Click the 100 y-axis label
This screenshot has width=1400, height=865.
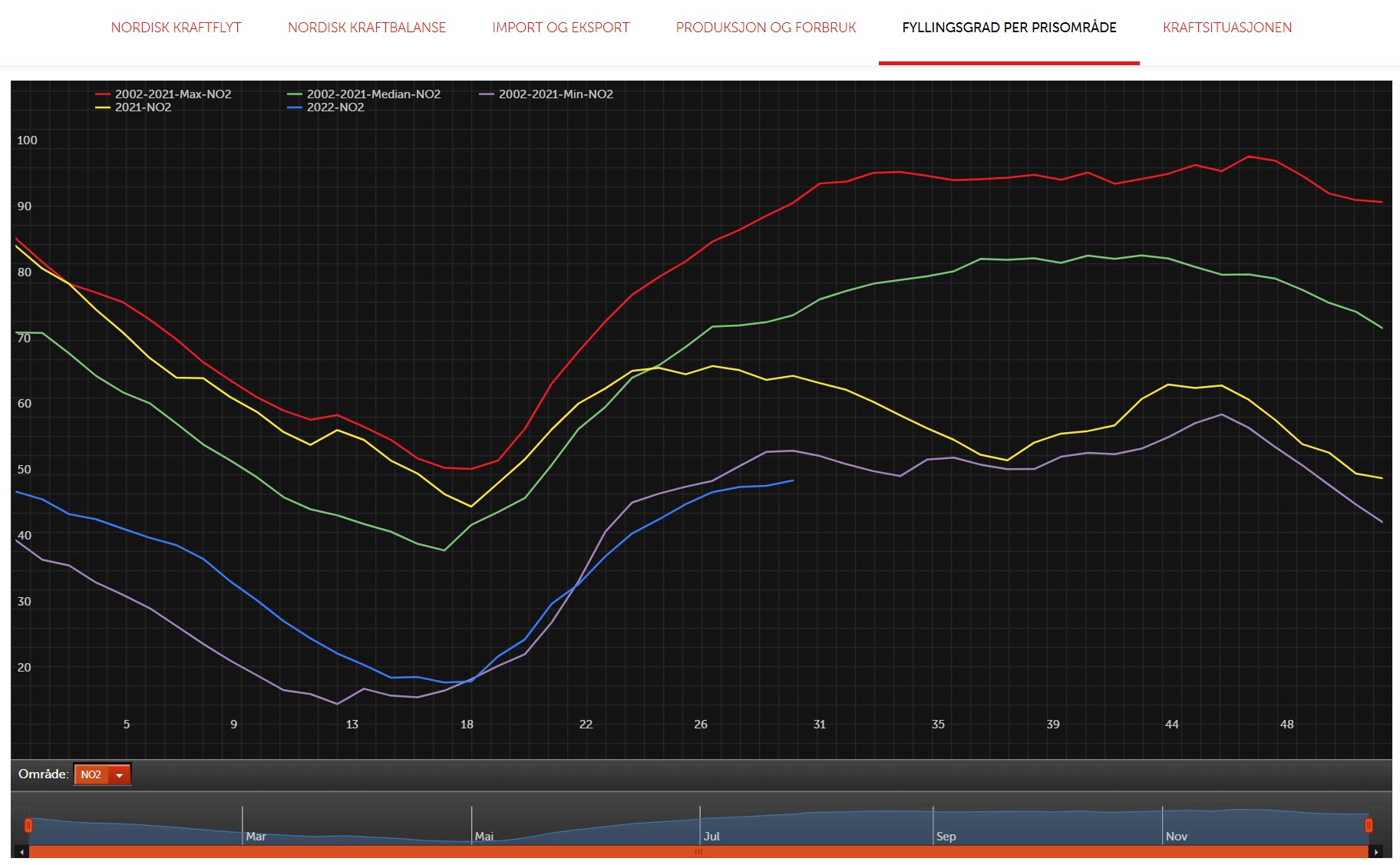[27, 140]
